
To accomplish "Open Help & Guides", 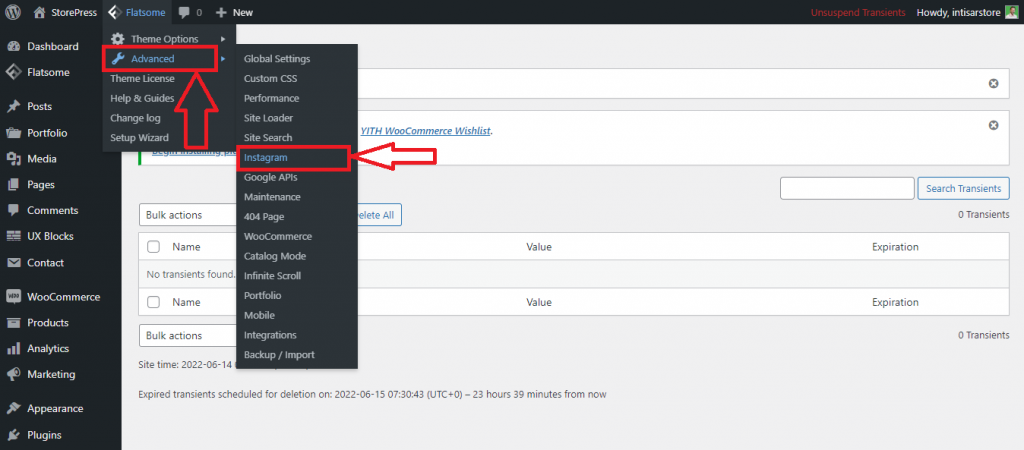I will coord(142,98).
